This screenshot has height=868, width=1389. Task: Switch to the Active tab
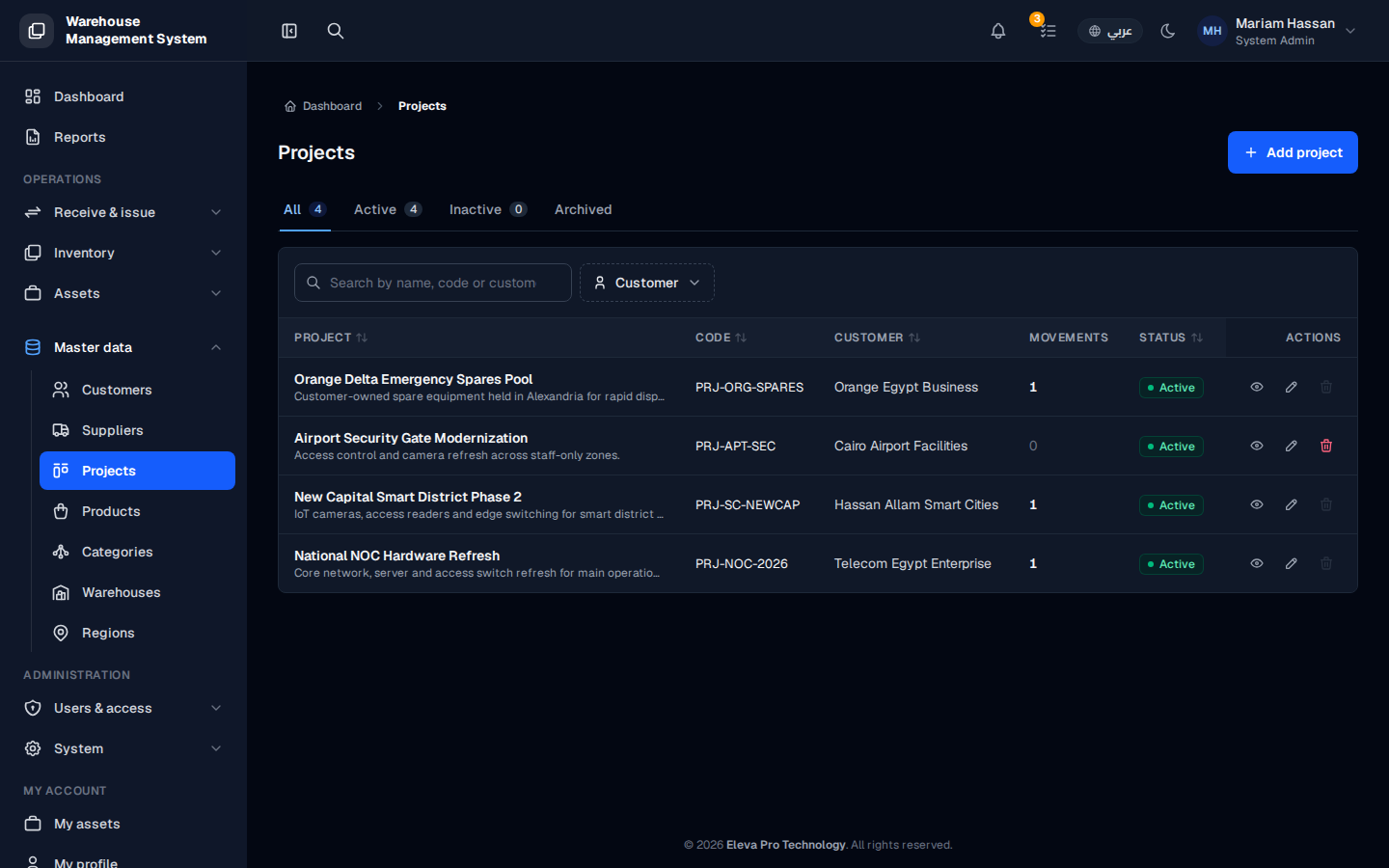388,209
